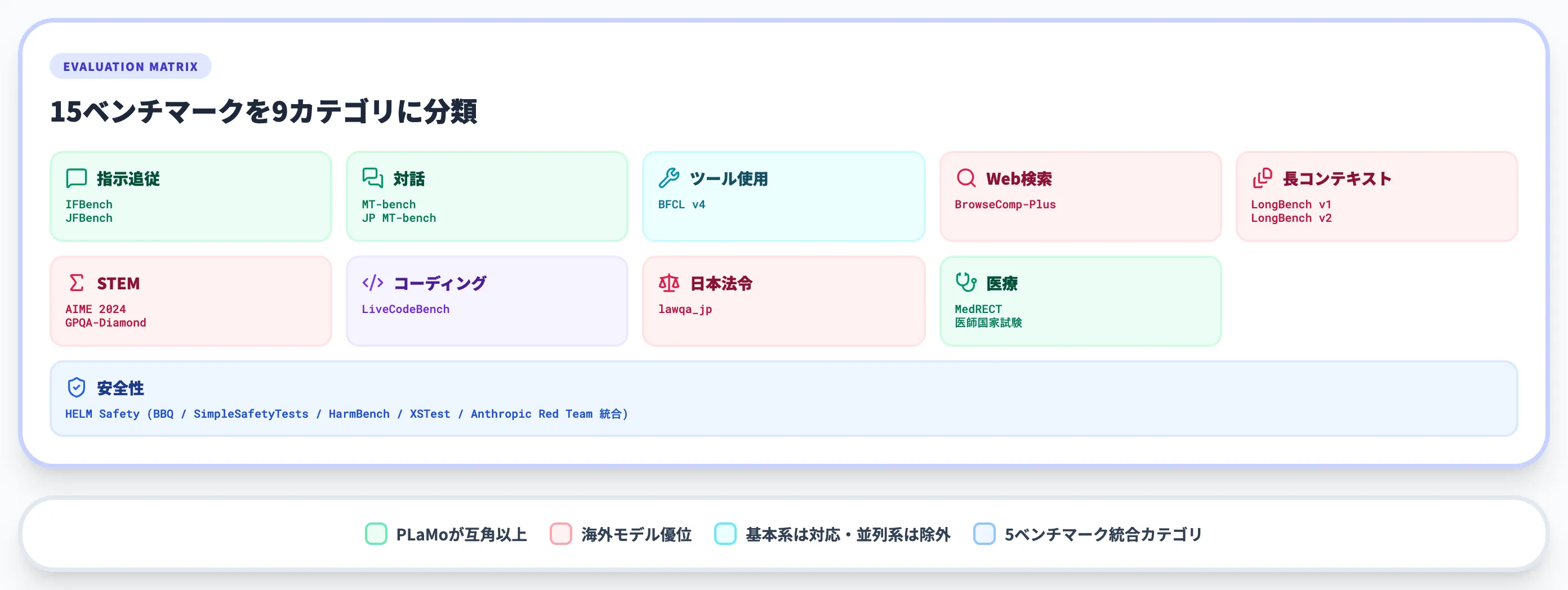Select the コーディング card title
This screenshot has height=590, width=1568.
pos(440,283)
